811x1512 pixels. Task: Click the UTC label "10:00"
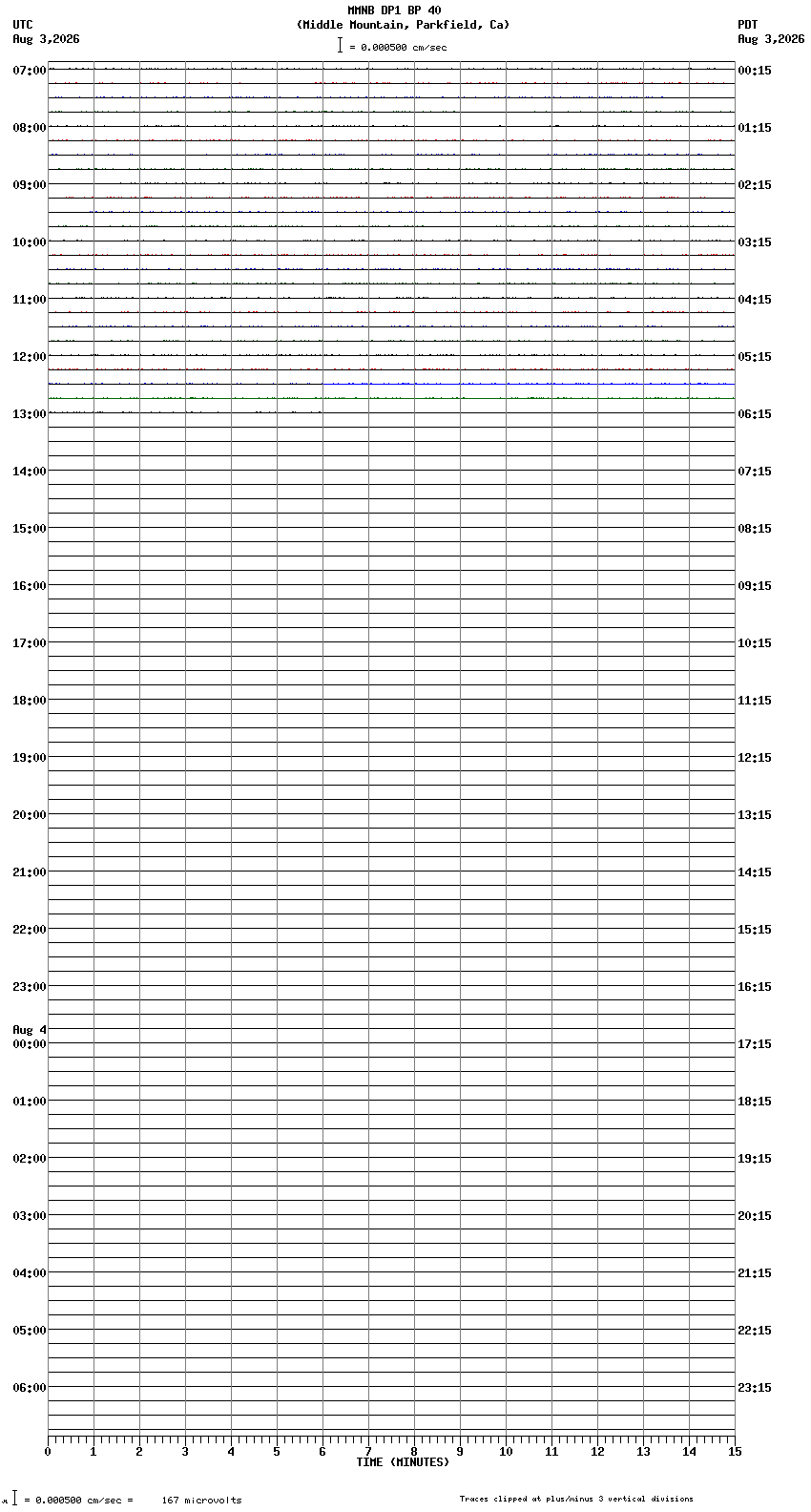30,242
